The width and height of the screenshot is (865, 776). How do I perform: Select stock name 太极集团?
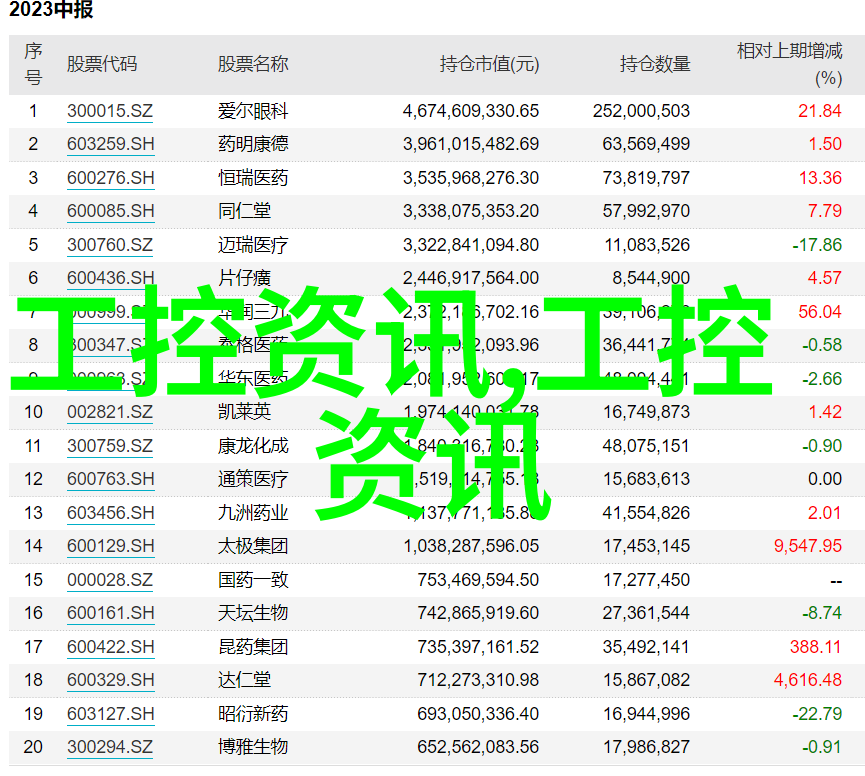pos(253,546)
